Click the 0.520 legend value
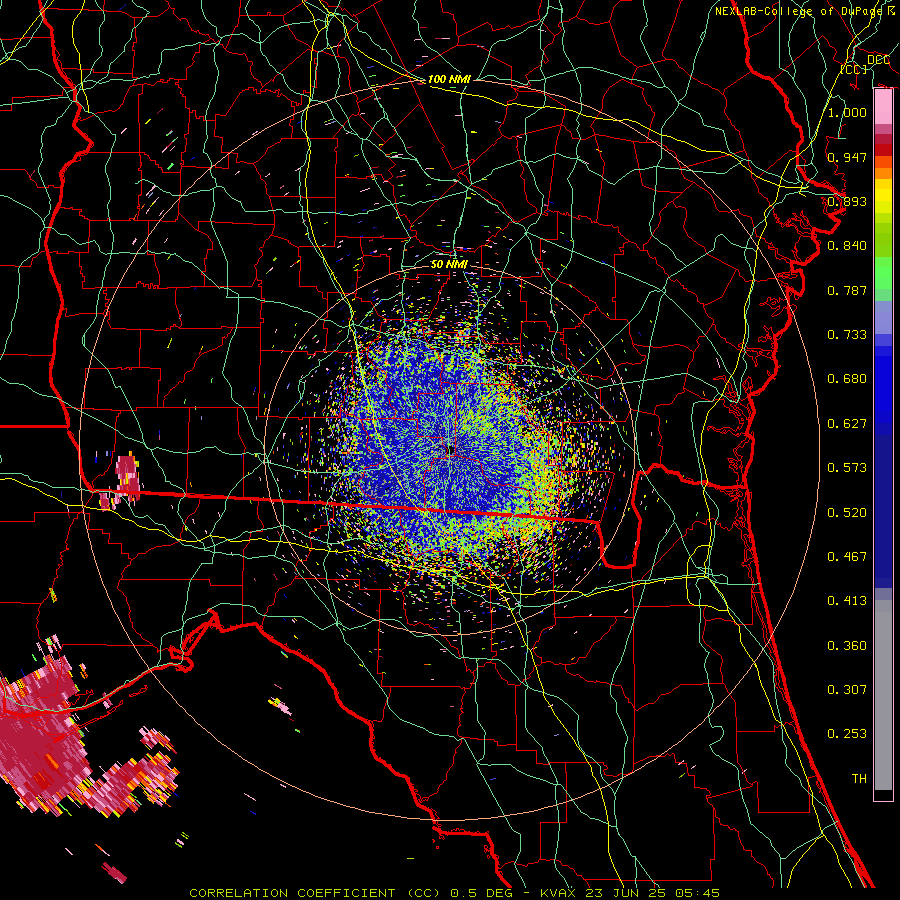This screenshot has height=900, width=900. (x=847, y=513)
